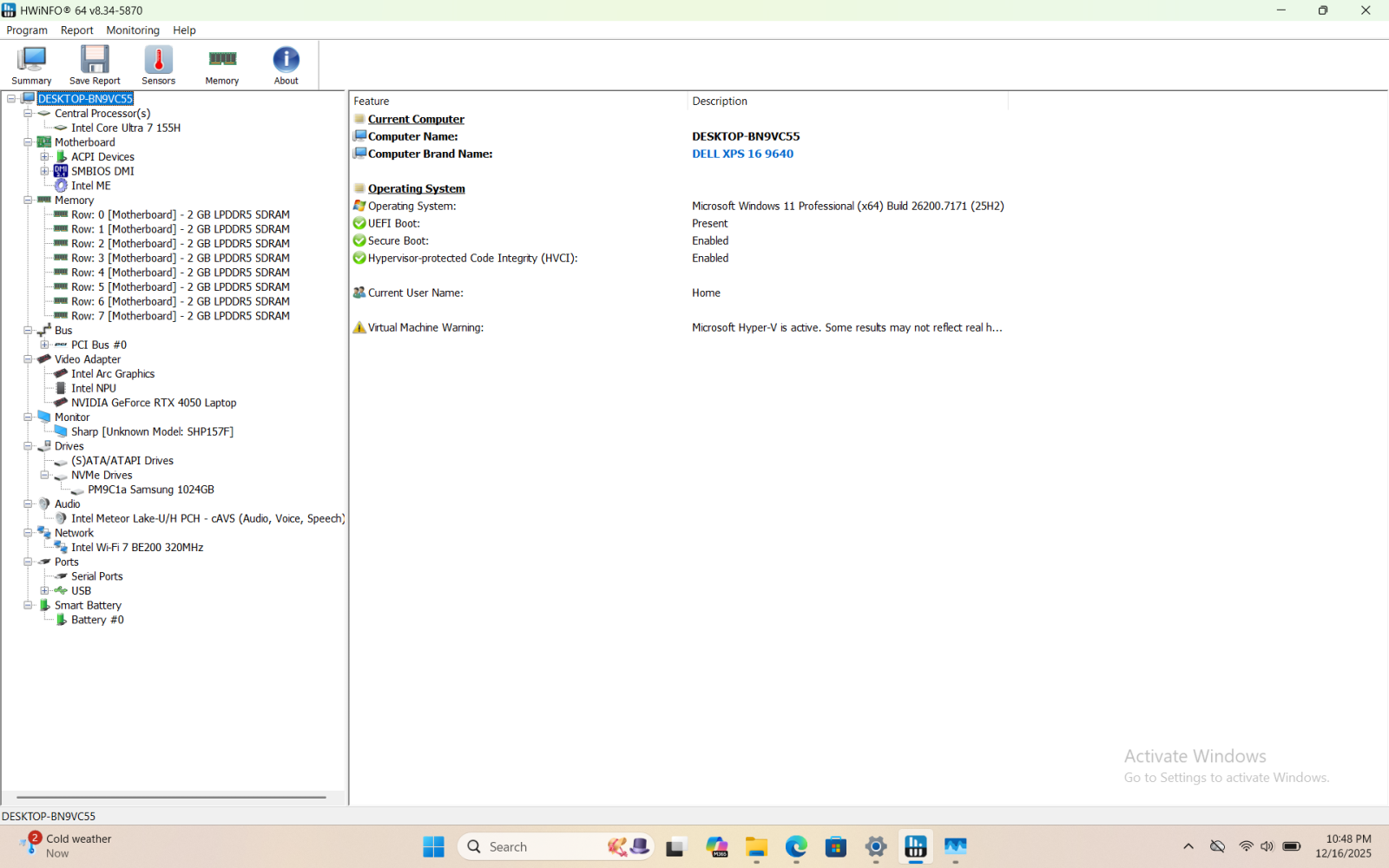Open the Memory toolbar icon
Image resolution: width=1389 pixels, height=868 pixels.
tap(222, 66)
